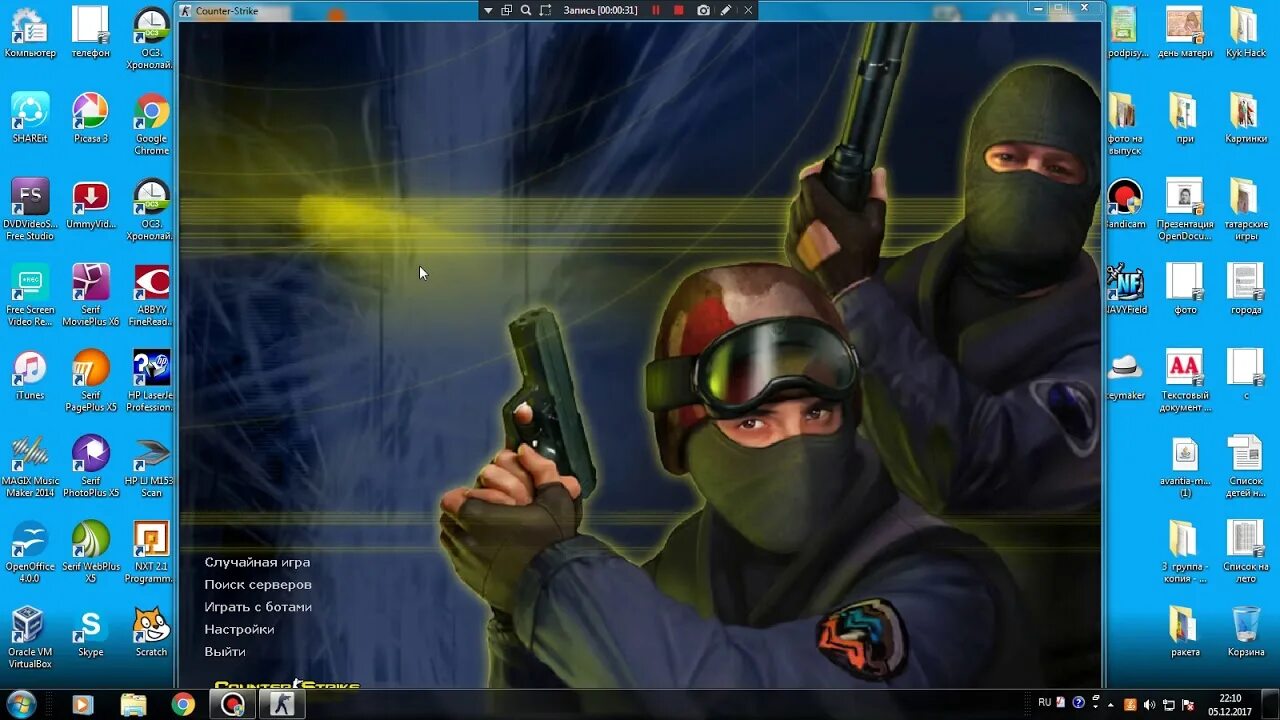Launch OpenOffice 4.0.0
This screenshot has width=1280, height=720.
click(30, 552)
